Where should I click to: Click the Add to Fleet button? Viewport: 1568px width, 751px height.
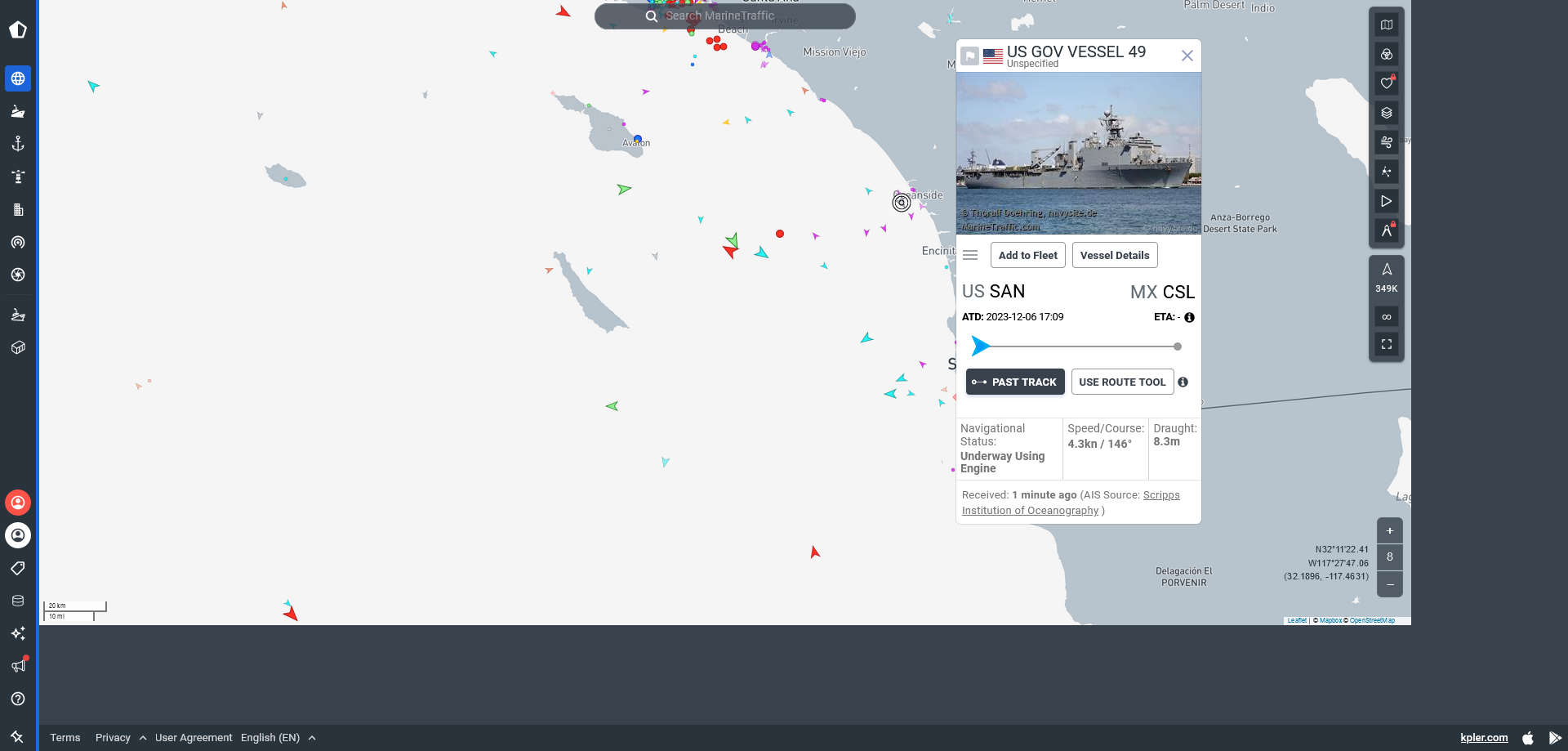(x=1028, y=255)
